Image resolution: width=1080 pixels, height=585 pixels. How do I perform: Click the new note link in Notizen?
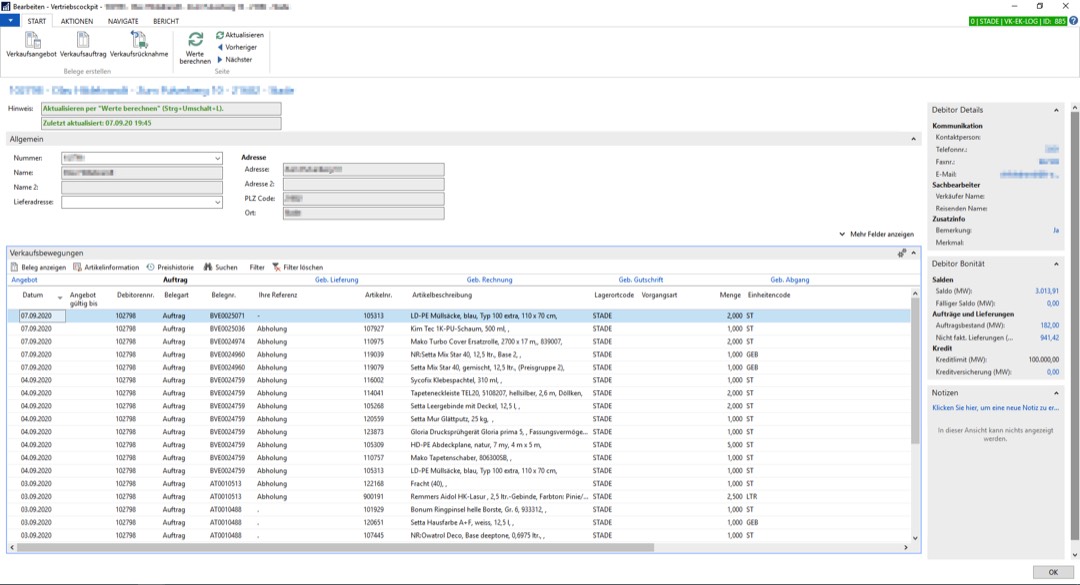pos(994,408)
